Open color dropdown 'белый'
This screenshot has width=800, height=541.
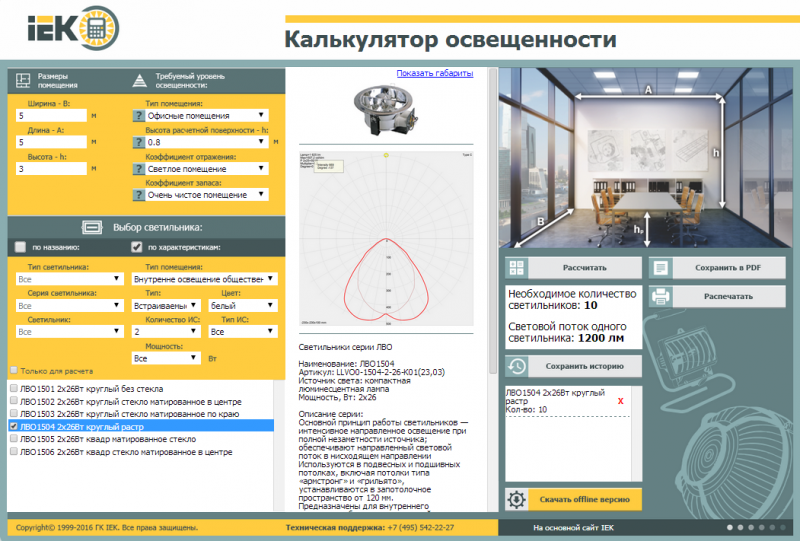click(243, 305)
